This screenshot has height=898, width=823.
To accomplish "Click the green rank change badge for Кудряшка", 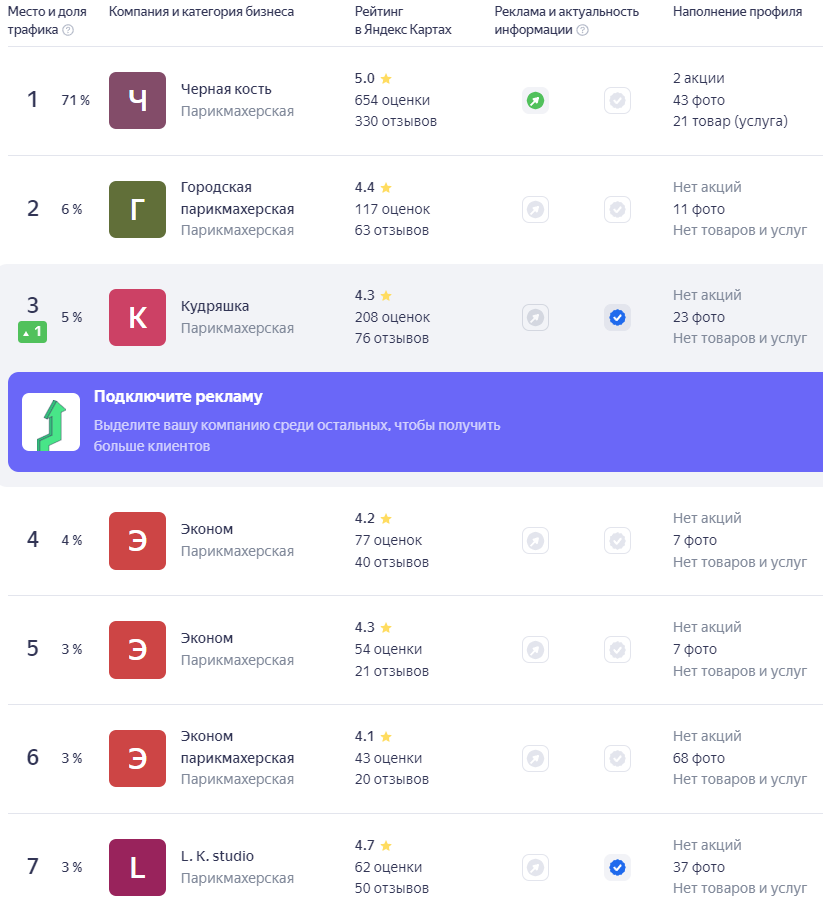I will tap(33, 332).
